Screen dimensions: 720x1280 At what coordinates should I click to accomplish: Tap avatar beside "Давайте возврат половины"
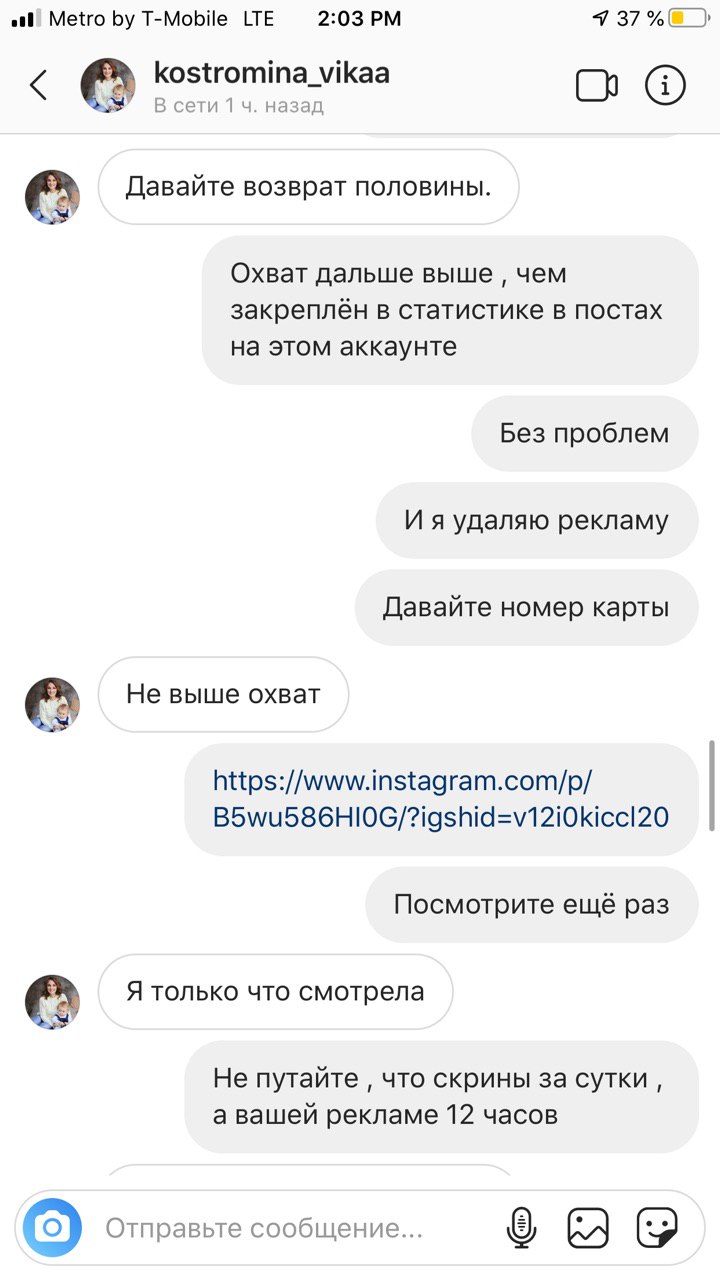point(52,197)
